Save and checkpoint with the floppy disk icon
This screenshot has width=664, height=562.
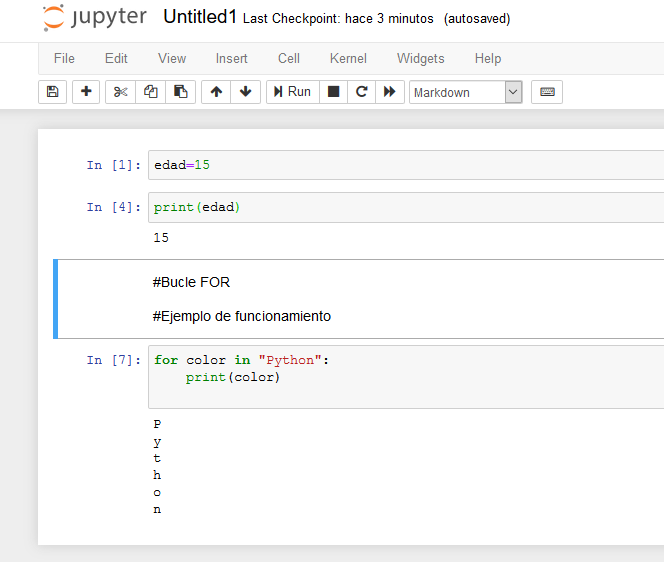[53, 92]
